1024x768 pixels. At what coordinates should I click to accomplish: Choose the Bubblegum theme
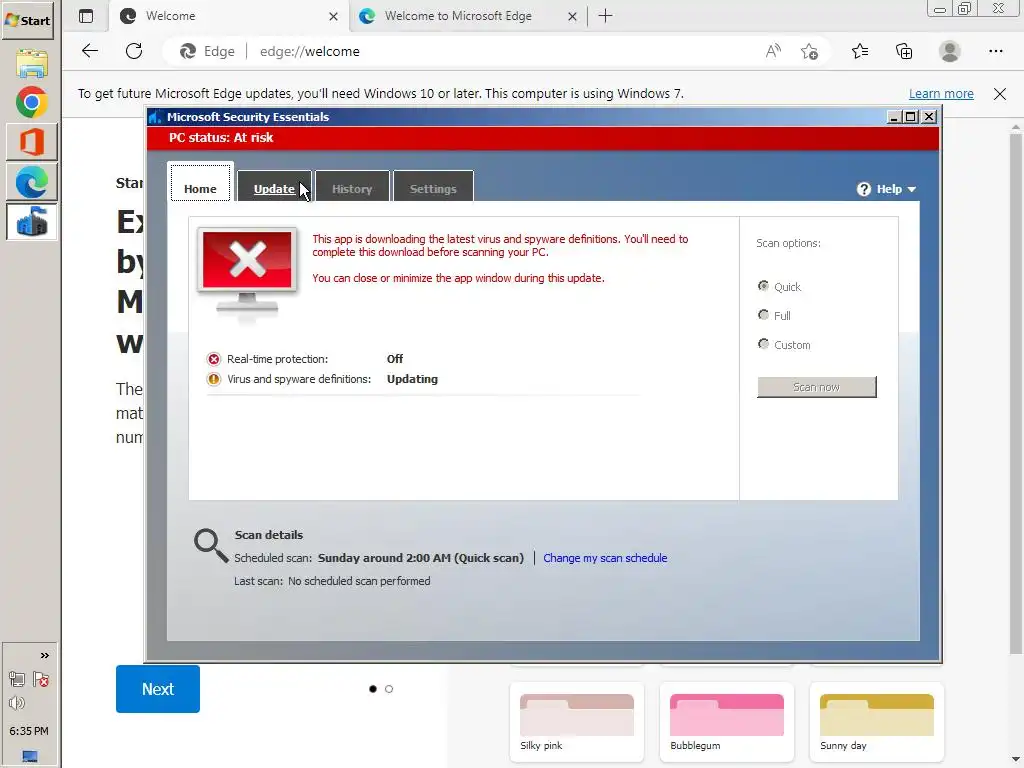(x=727, y=722)
